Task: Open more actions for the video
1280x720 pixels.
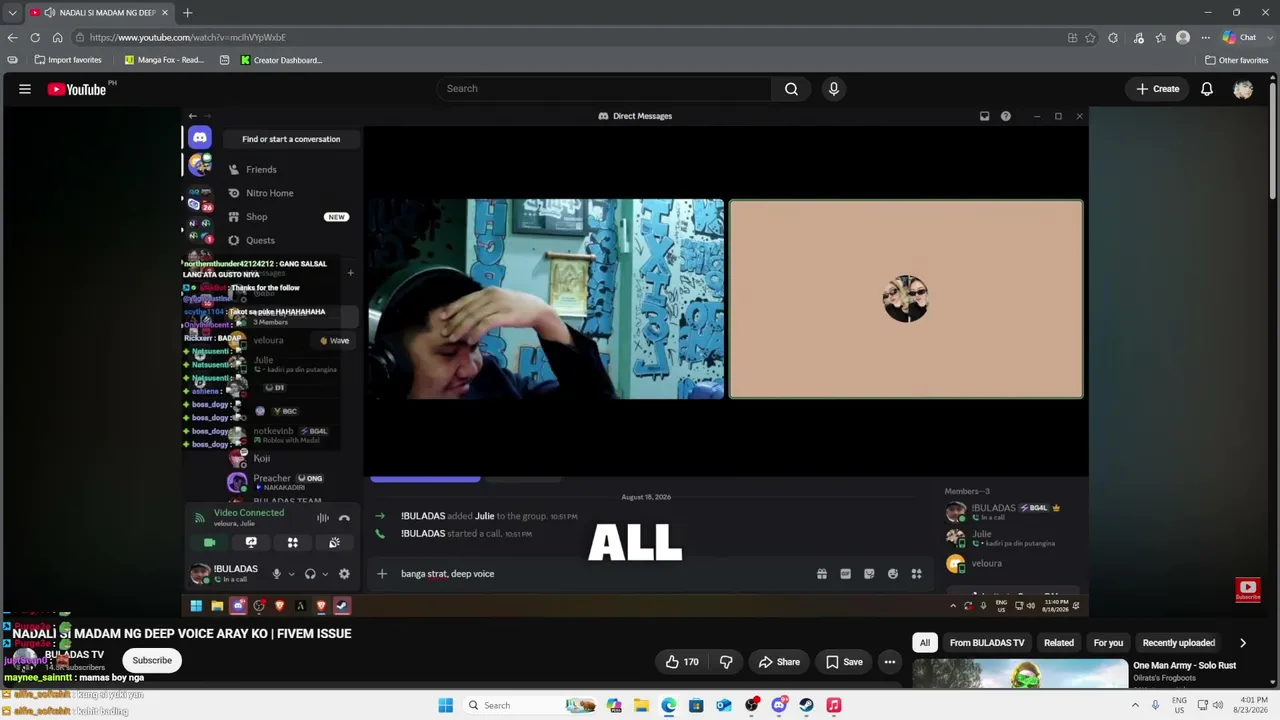Action: pos(889,662)
